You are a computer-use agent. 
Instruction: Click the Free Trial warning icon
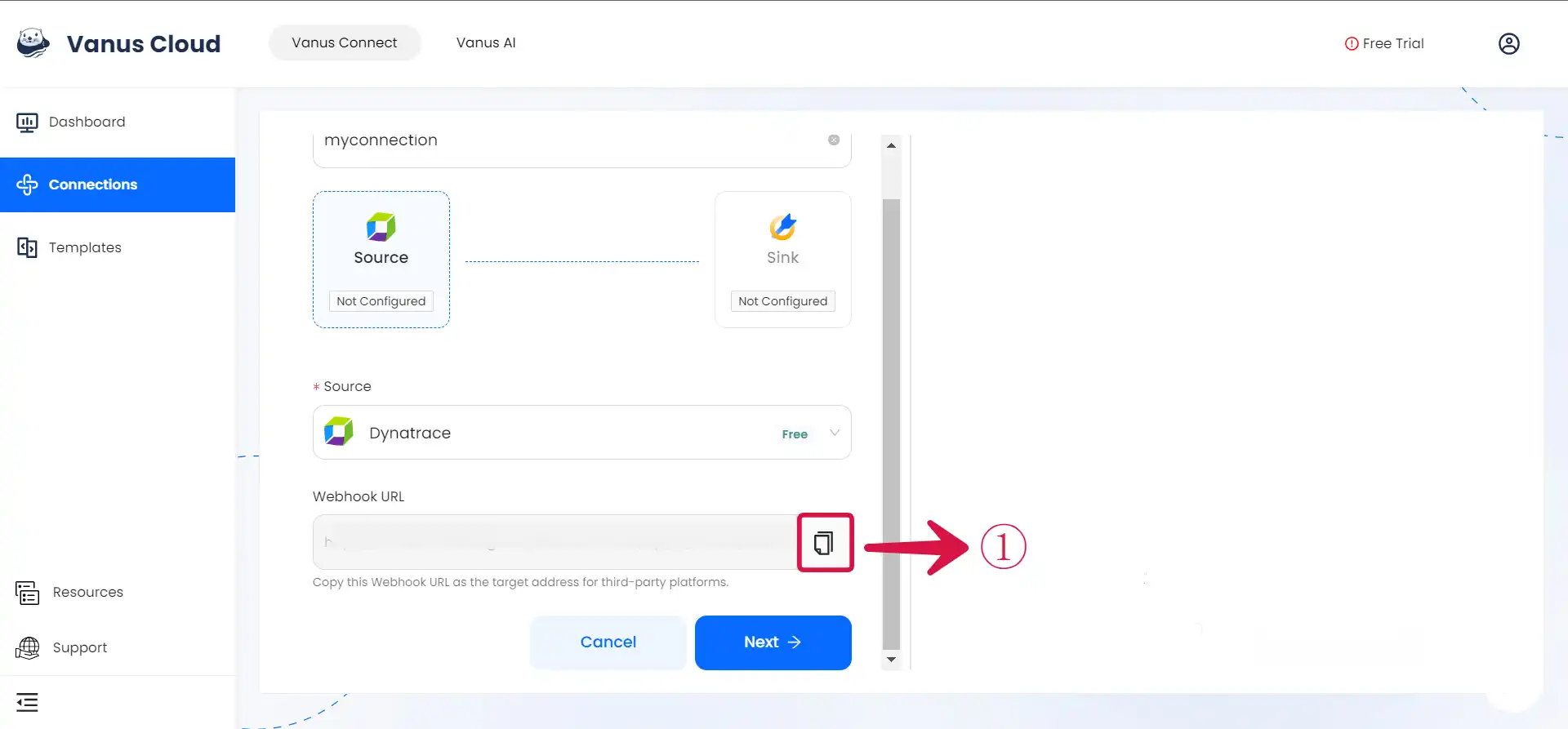pyautogui.click(x=1352, y=43)
